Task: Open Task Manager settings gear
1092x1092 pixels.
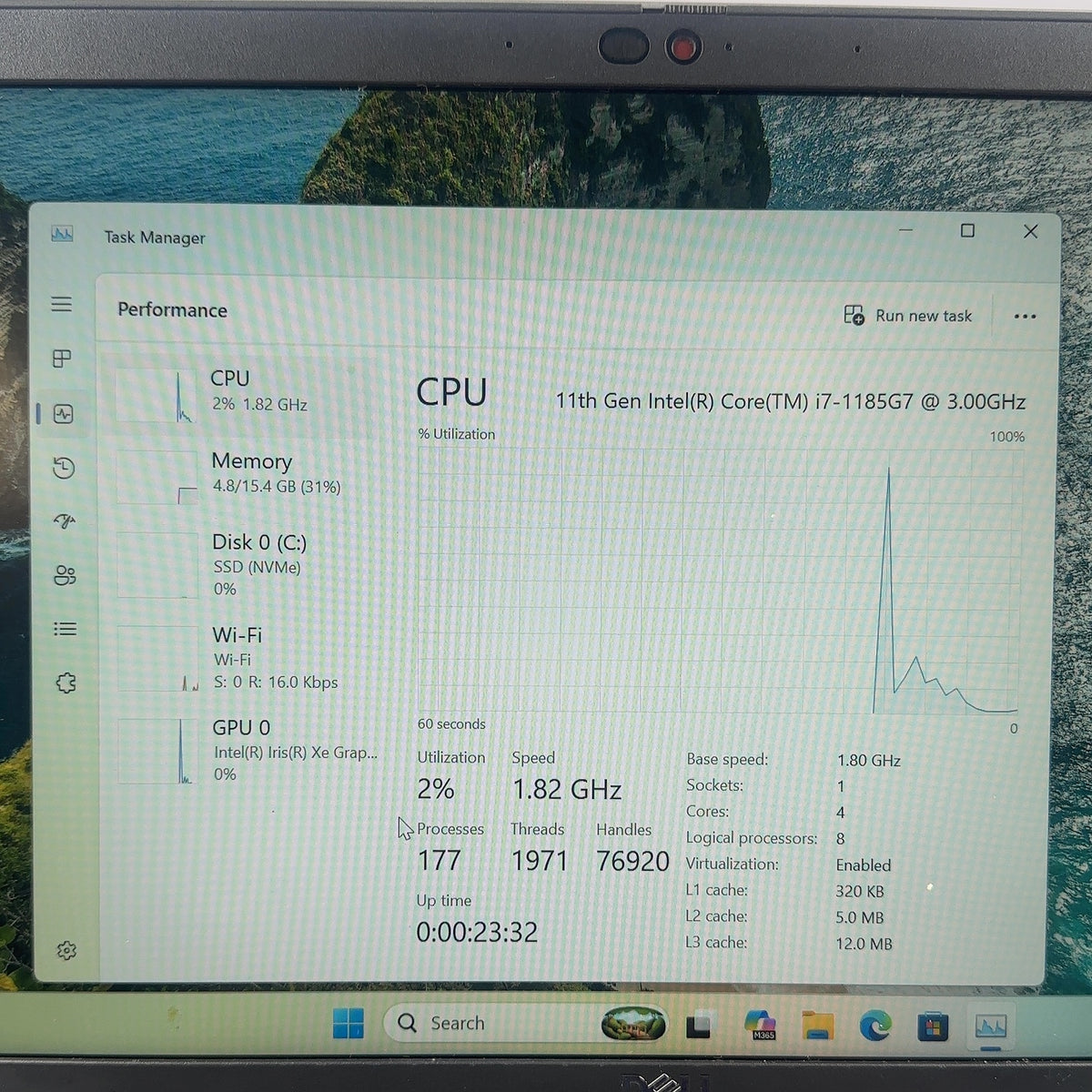Action: (66, 950)
